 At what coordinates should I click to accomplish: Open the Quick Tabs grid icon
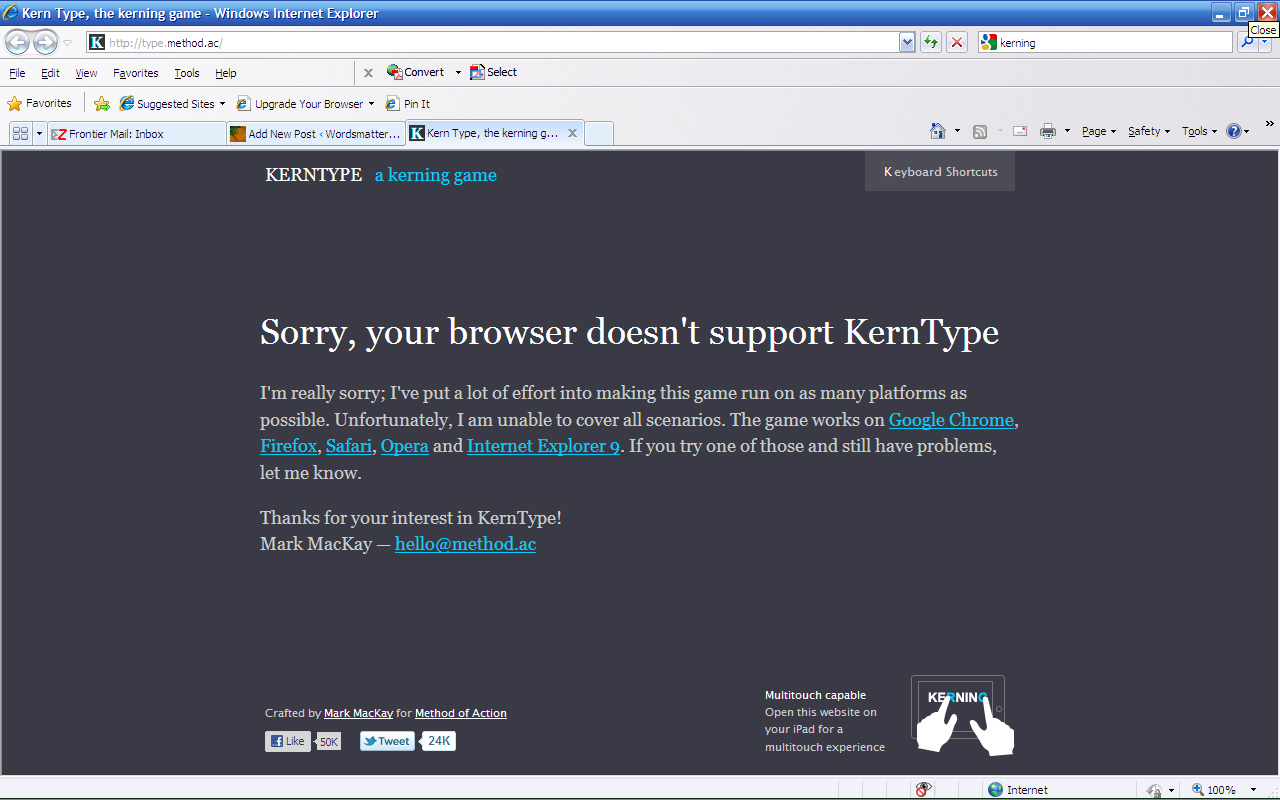20,133
